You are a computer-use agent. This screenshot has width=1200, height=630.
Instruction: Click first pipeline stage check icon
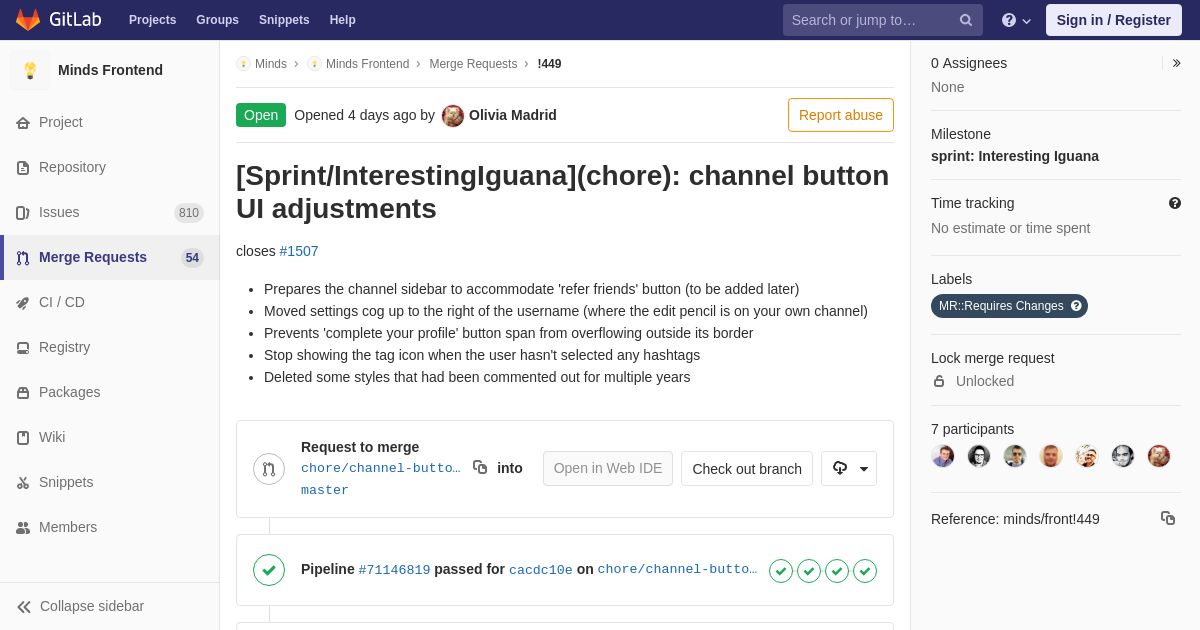click(x=781, y=571)
